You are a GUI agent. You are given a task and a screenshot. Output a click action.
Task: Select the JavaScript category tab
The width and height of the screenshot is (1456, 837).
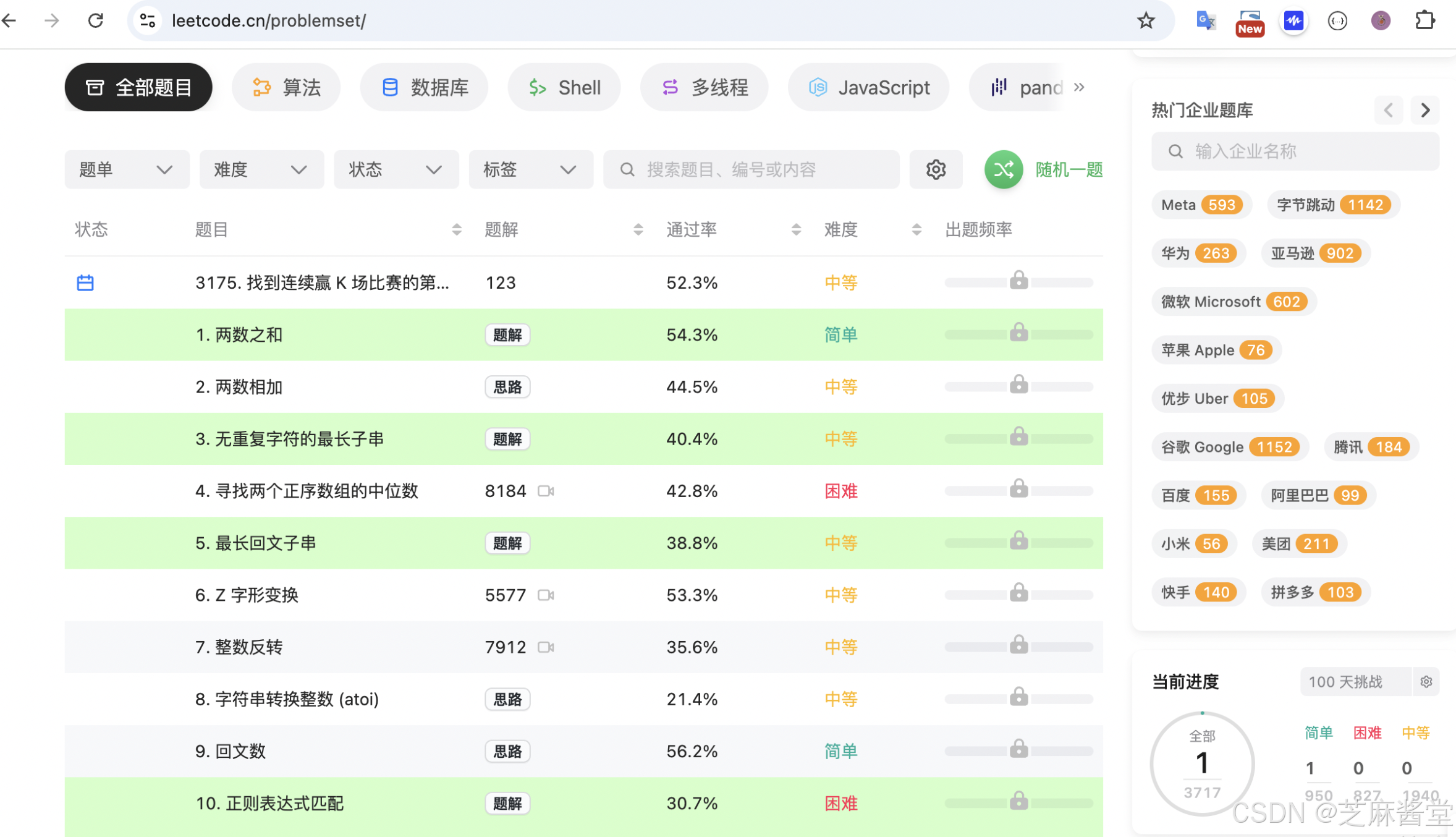(x=868, y=87)
